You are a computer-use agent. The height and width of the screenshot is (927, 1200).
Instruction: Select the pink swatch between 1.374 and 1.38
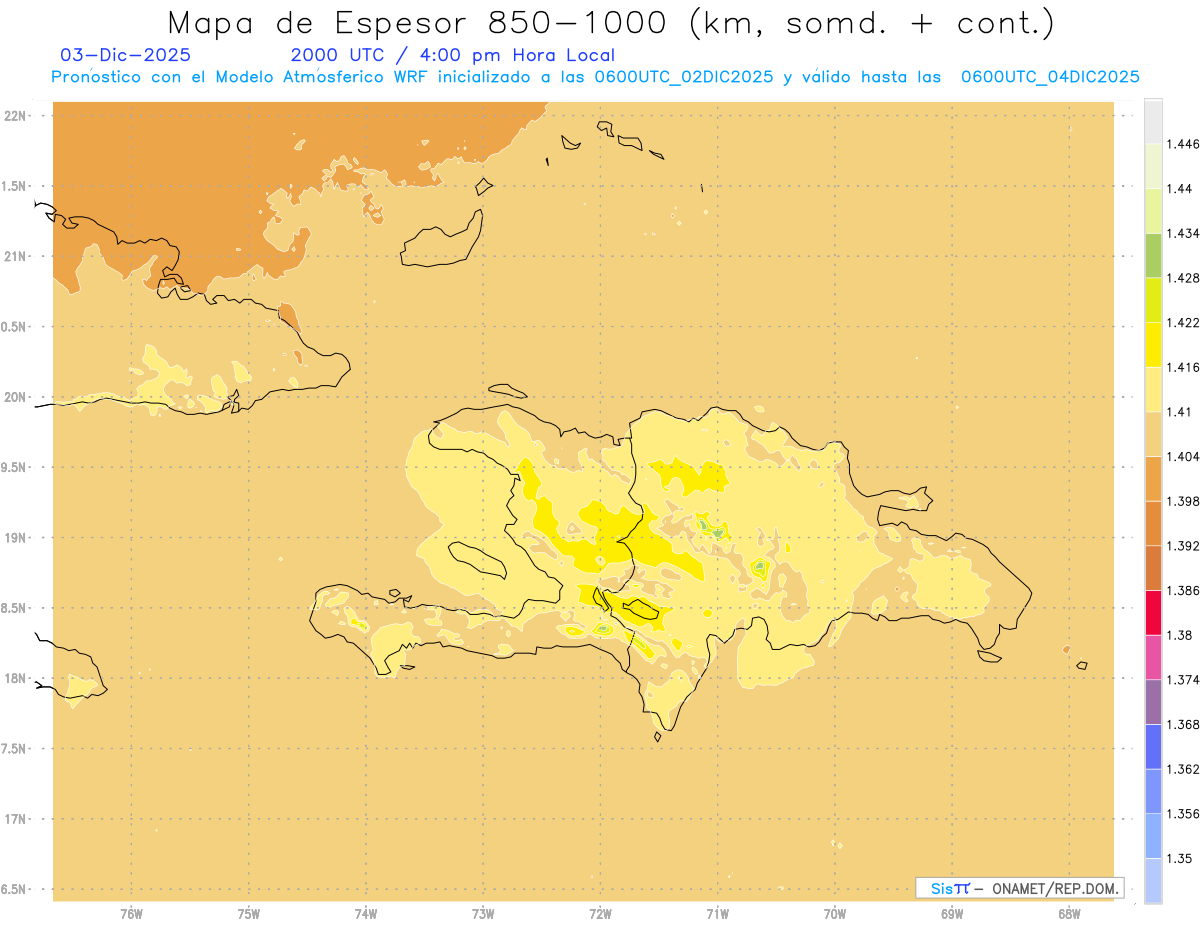1153,657
